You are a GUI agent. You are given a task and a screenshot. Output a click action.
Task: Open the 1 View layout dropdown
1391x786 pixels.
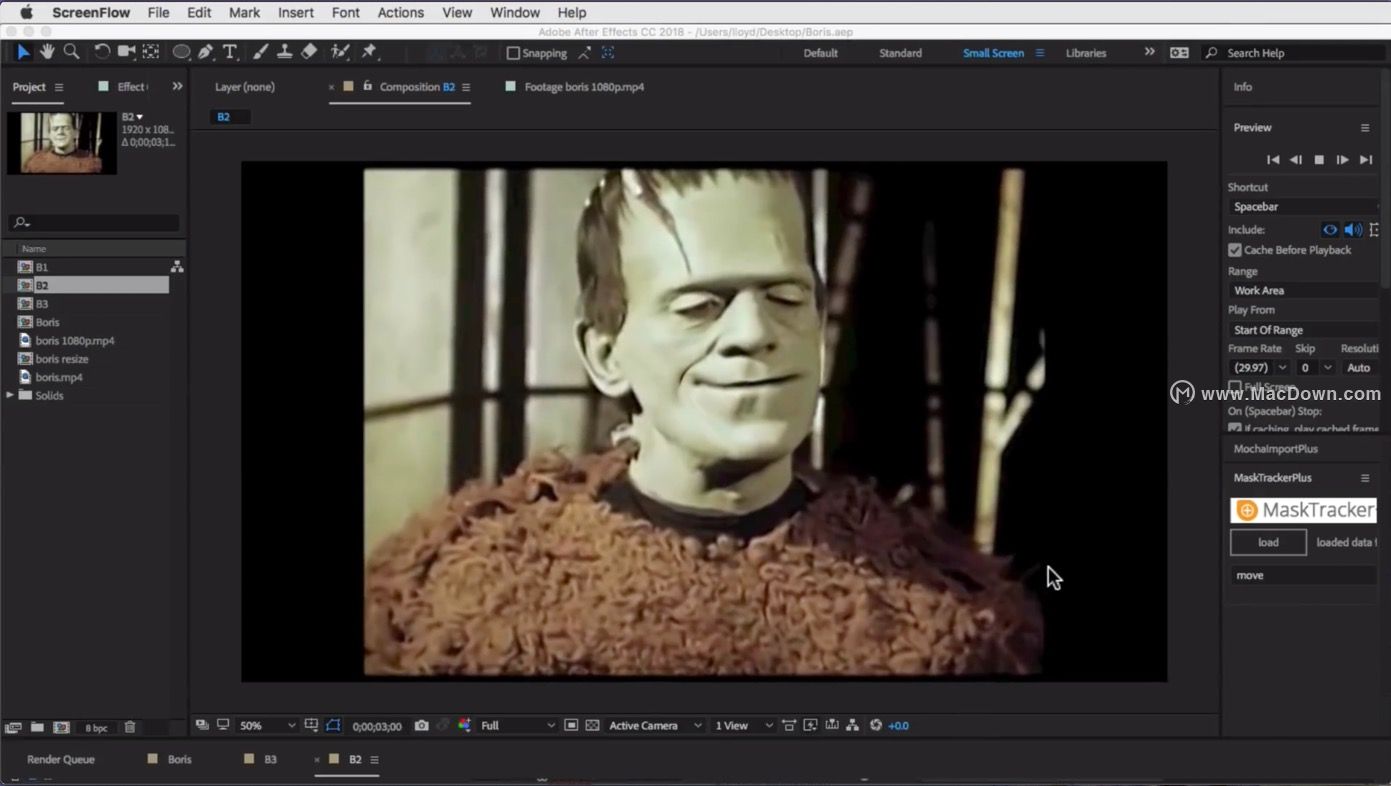[x=744, y=725]
